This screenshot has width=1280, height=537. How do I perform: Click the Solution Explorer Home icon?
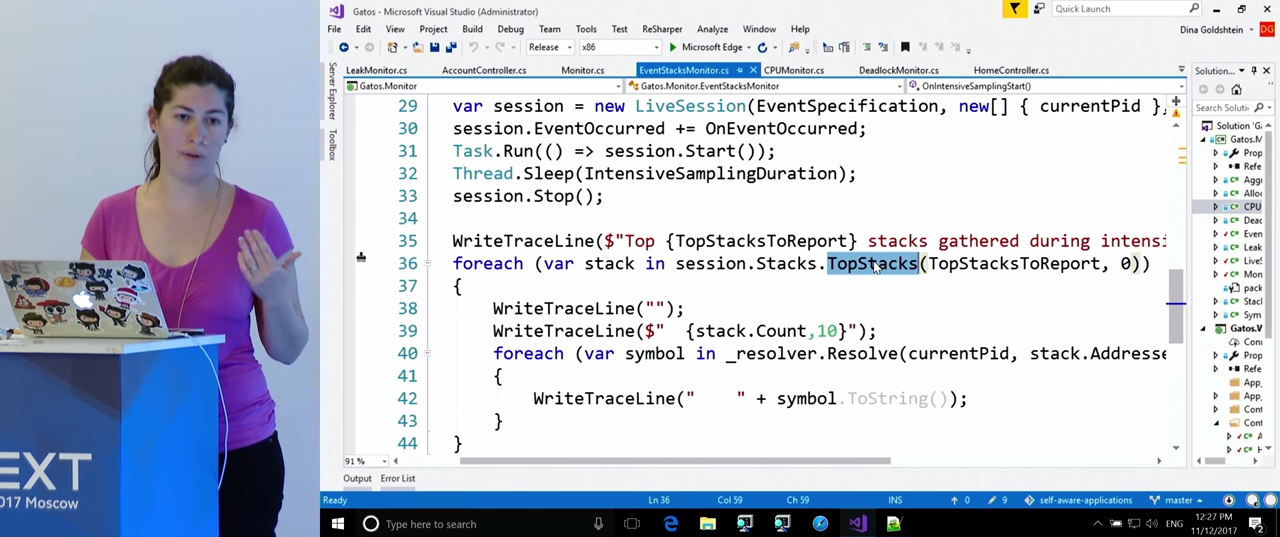[x=1236, y=89]
